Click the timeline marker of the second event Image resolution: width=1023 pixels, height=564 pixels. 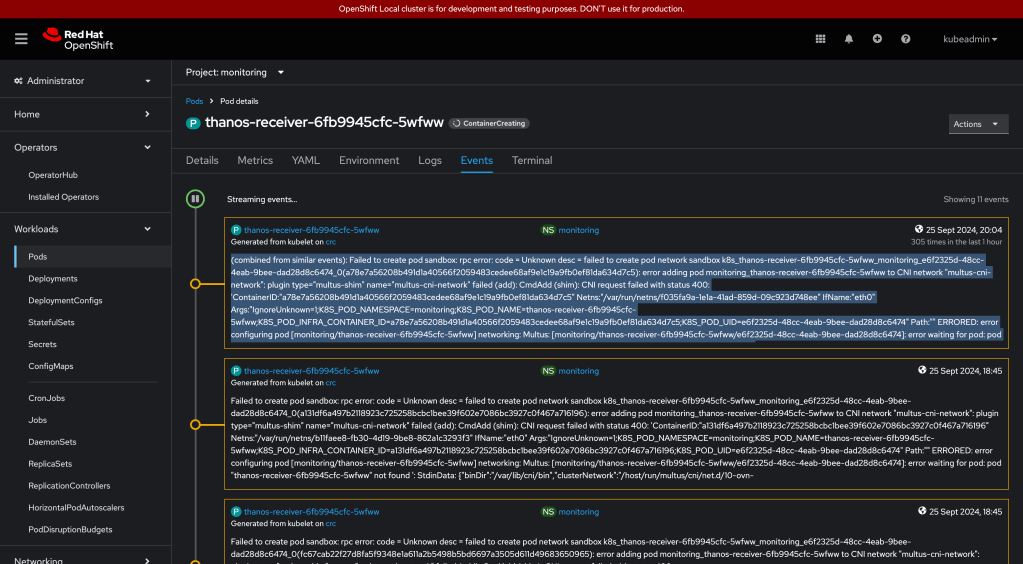(x=195, y=425)
